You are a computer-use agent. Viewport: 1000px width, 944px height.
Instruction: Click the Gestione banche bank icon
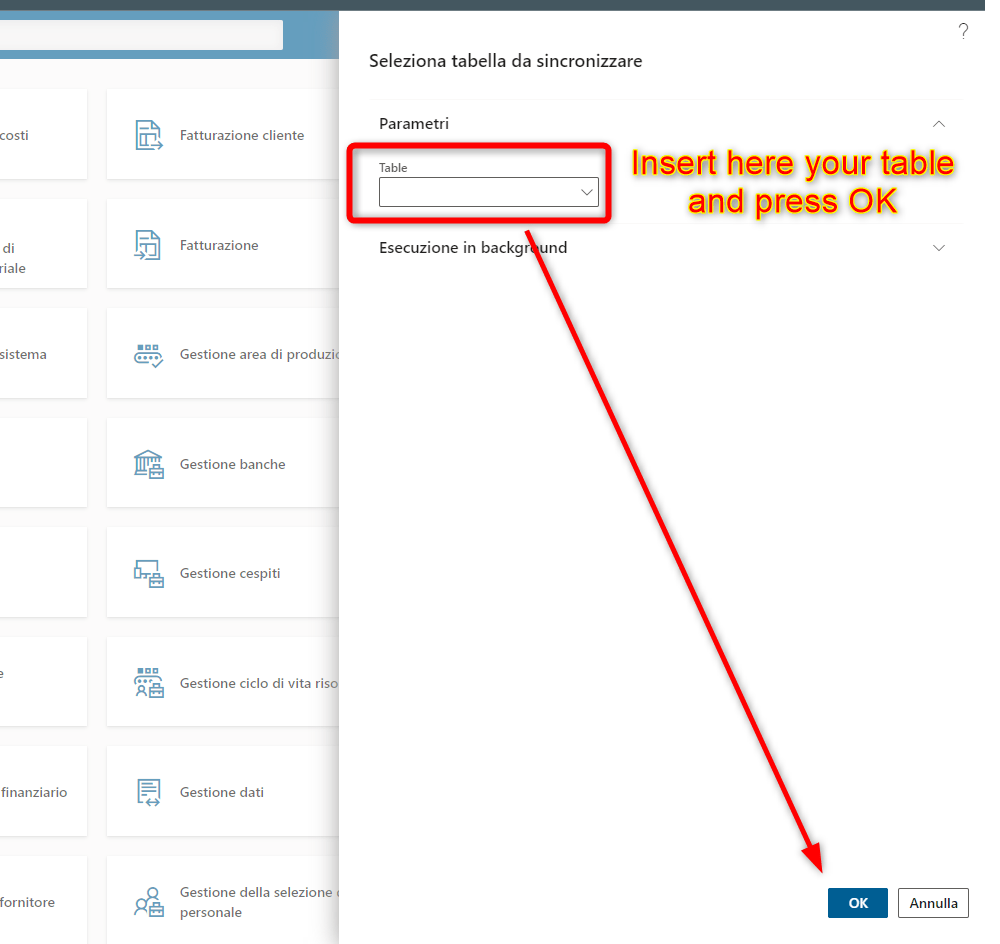click(x=148, y=464)
